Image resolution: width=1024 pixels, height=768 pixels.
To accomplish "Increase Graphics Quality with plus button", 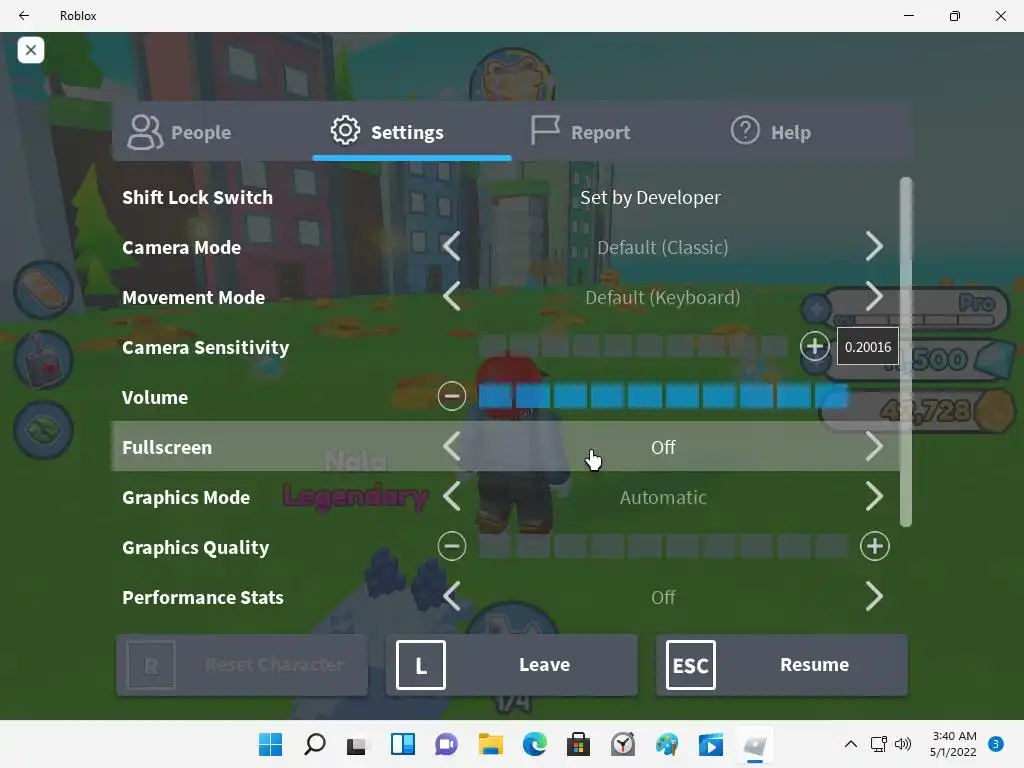I will 874,547.
